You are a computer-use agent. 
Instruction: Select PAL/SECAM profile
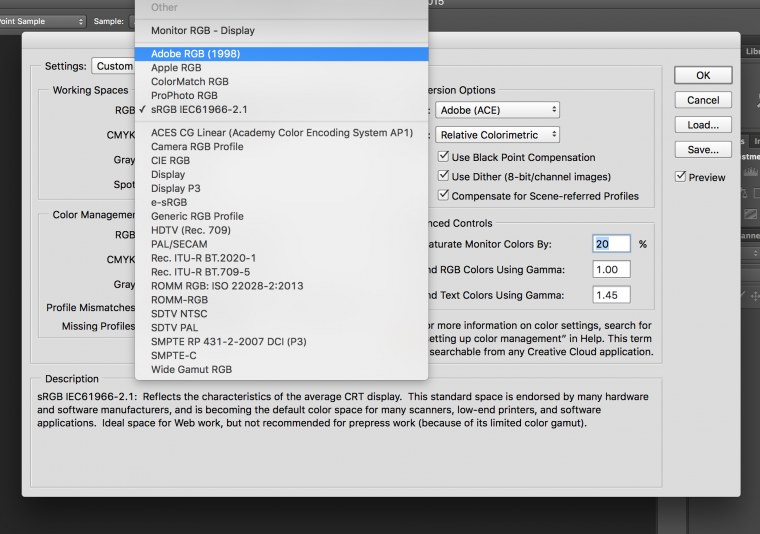(282, 244)
